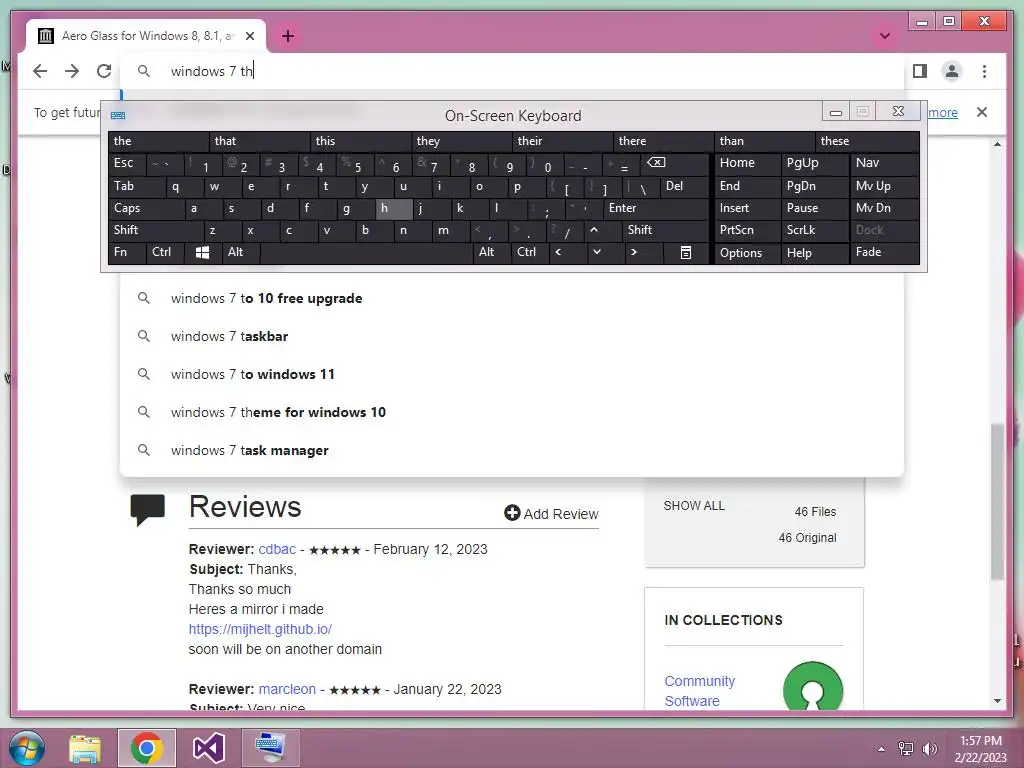Select the 'these' word prediction
The height and width of the screenshot is (768, 1024).
867,141
